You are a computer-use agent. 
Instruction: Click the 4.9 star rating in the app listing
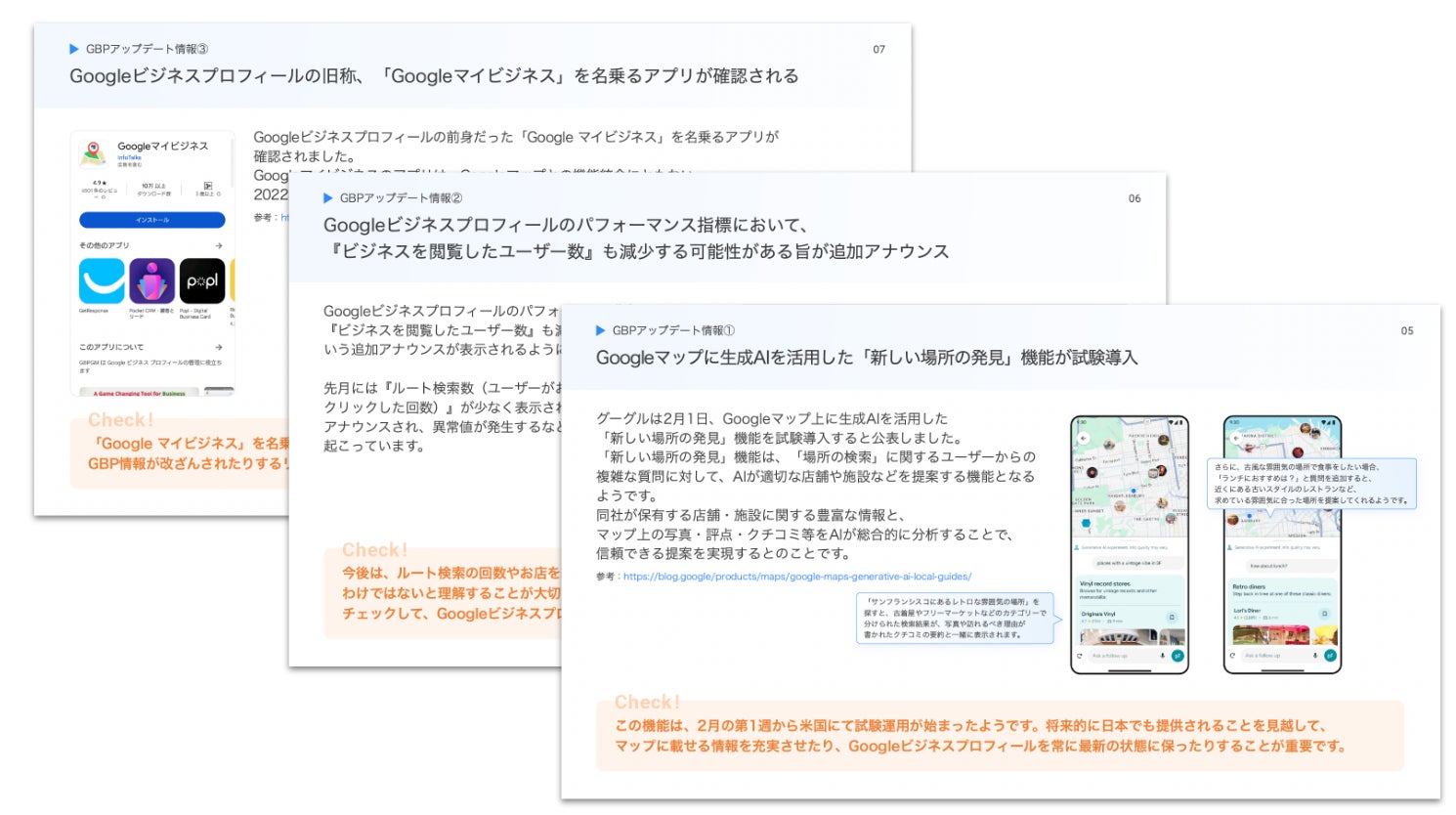click(99, 183)
